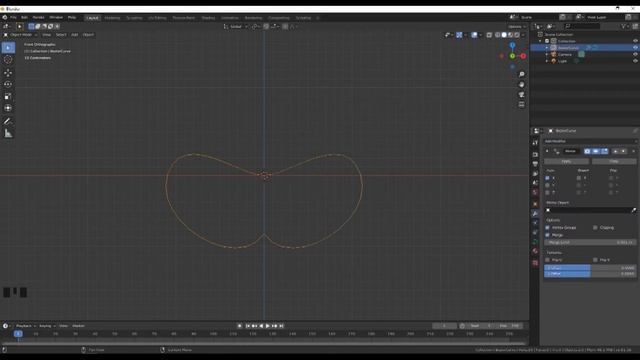This screenshot has height=360, width=640.
Task: Hide Light with its eye icon
Action: (x=635, y=61)
